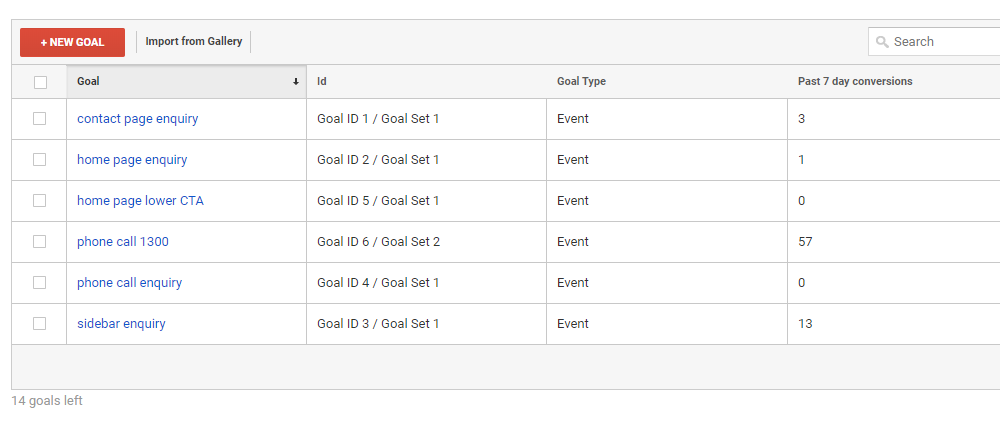Click the Past 7 day conversions header
Viewport: 1000px width, 443px height.
(x=855, y=82)
